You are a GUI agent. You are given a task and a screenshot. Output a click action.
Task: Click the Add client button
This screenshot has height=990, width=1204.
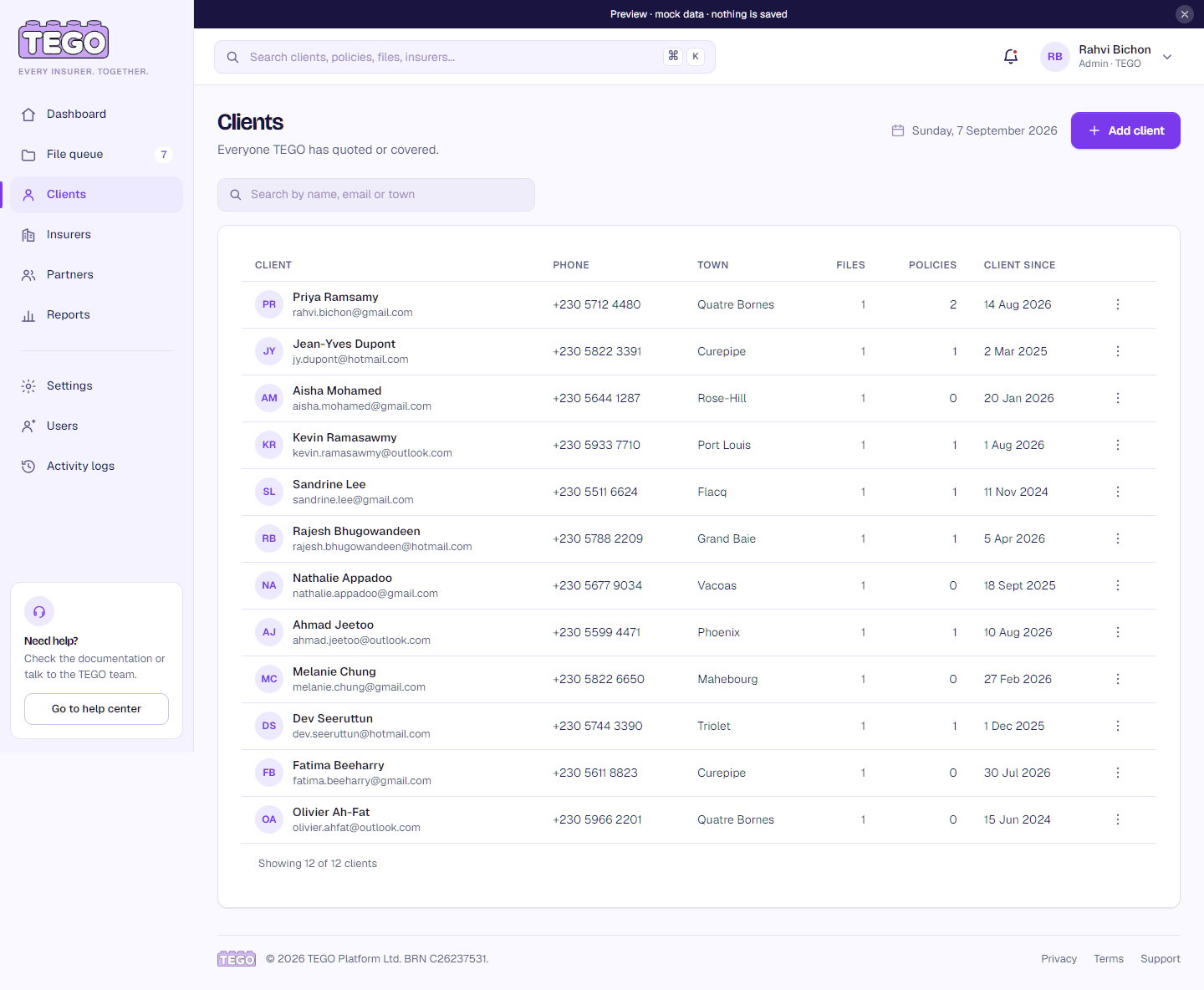pos(1125,130)
